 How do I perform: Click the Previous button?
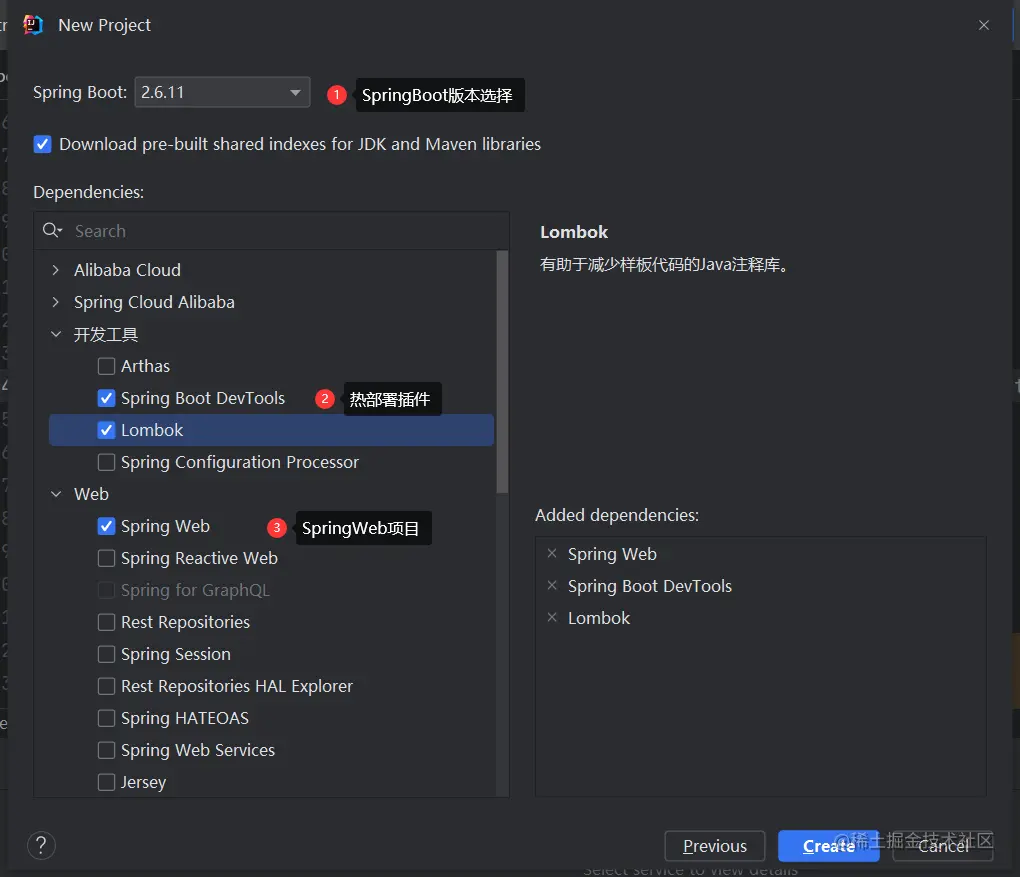point(715,846)
